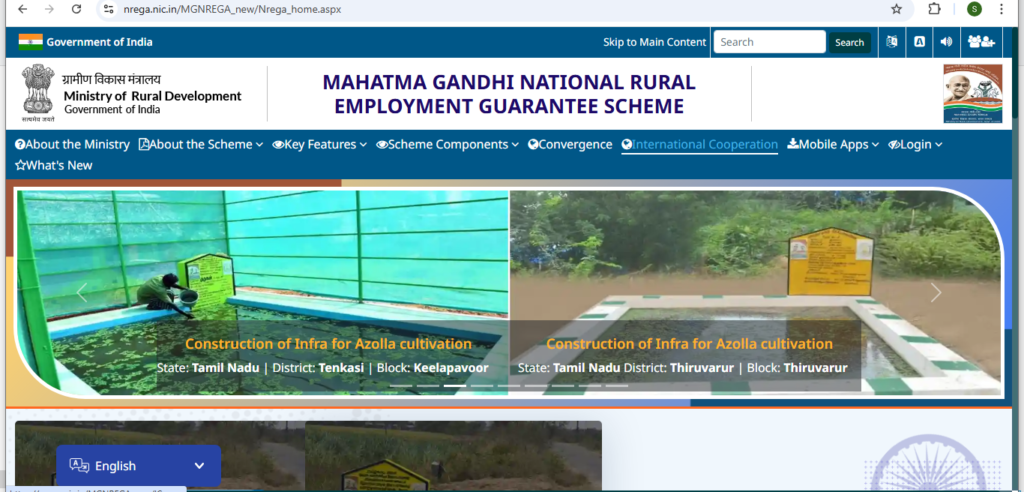Click the language translate icon in top bar
The width and height of the screenshot is (1024, 492).
[x=892, y=42]
